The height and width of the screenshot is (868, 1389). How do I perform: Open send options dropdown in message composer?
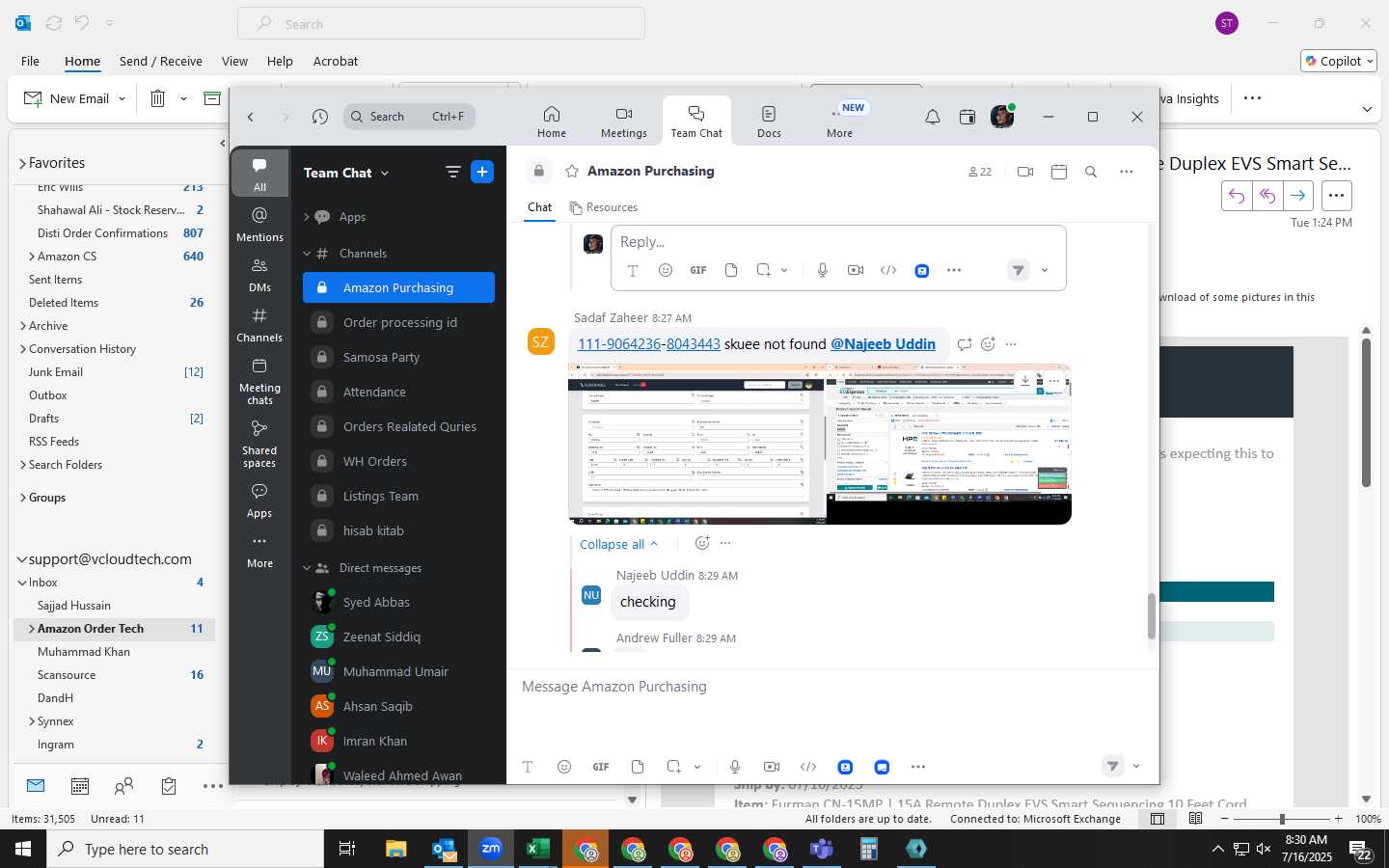(1136, 767)
